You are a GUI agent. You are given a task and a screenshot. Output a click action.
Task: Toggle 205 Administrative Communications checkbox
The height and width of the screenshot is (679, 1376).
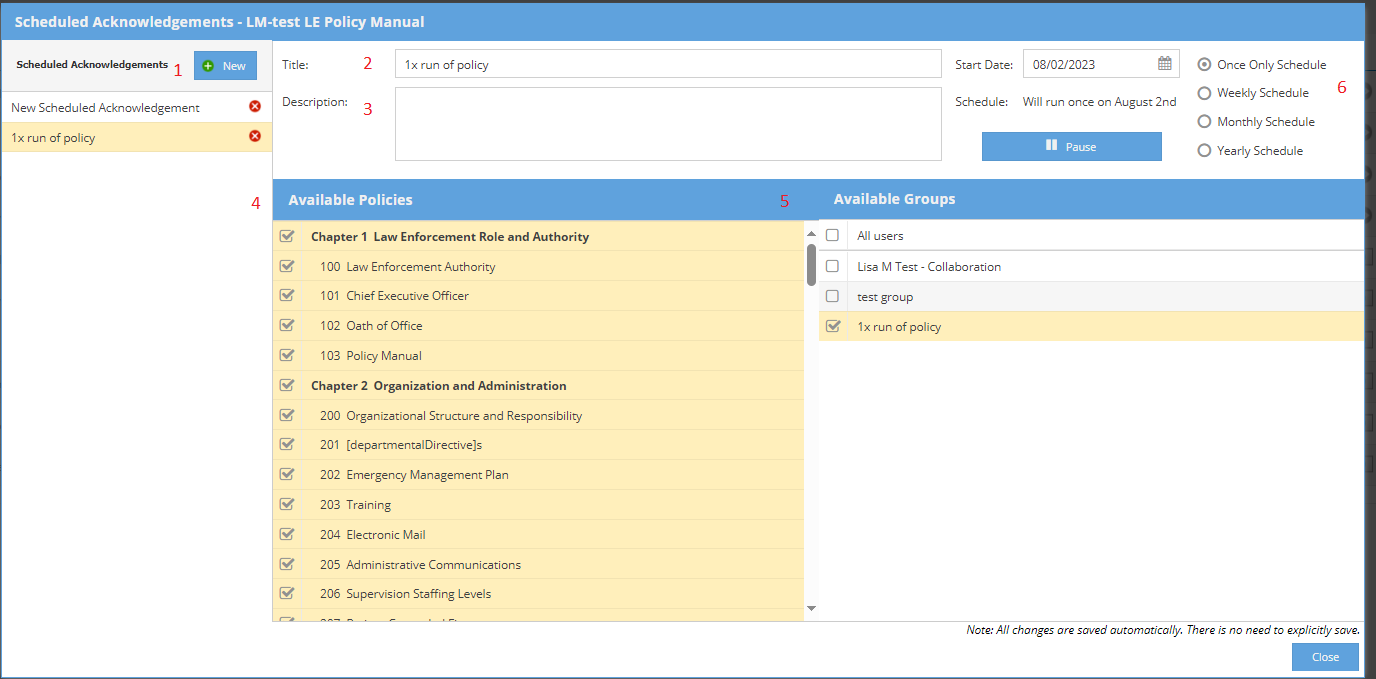(x=287, y=564)
